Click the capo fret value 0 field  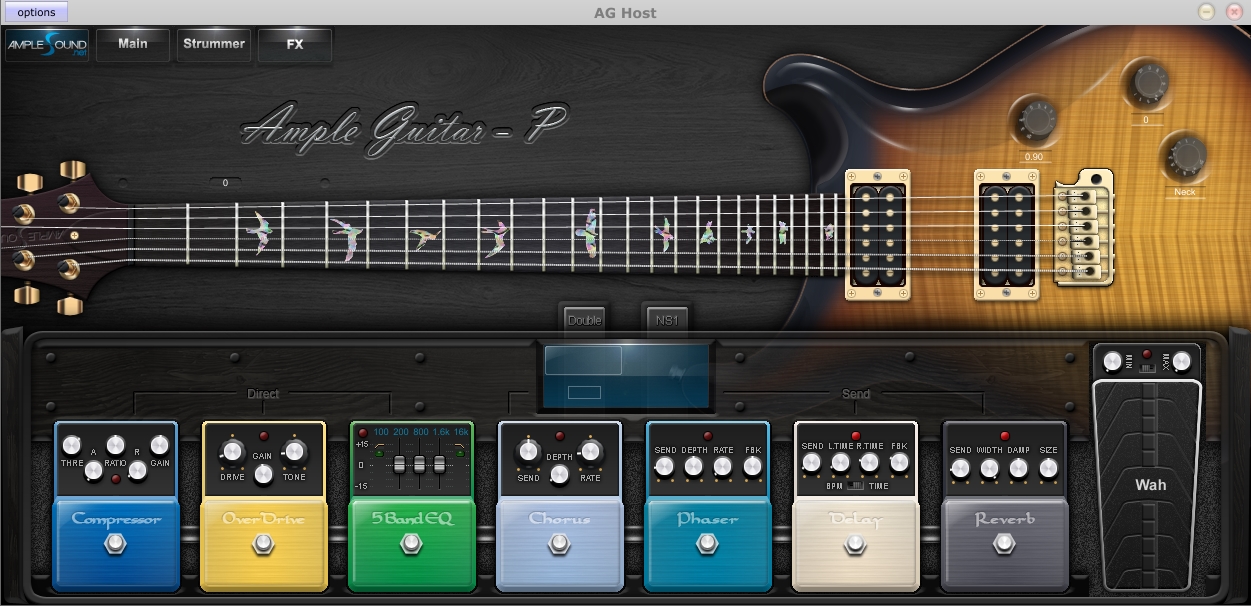[x=225, y=183]
